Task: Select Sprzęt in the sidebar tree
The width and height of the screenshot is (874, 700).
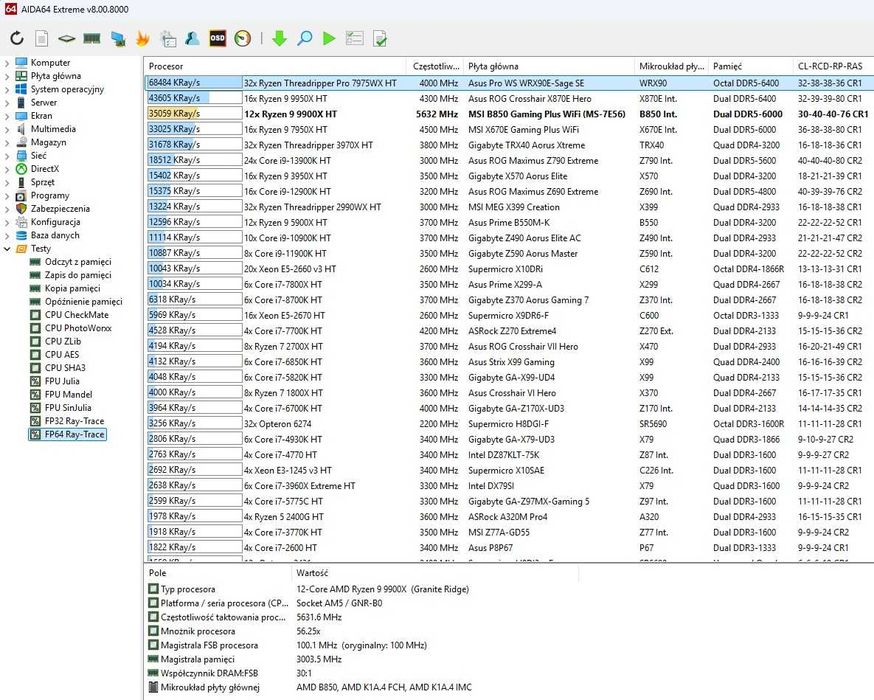Action: point(42,182)
